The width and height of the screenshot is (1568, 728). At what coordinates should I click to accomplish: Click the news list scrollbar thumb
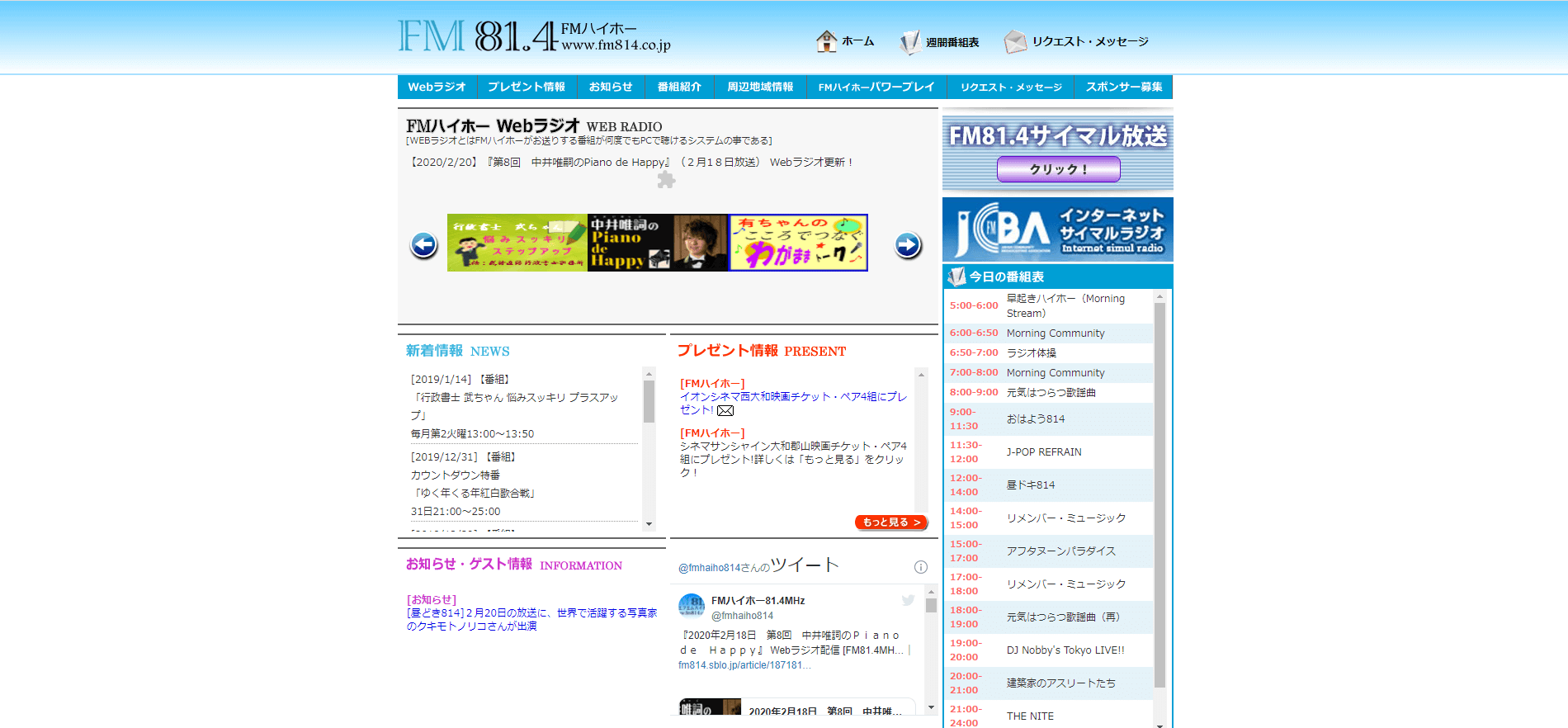649,401
